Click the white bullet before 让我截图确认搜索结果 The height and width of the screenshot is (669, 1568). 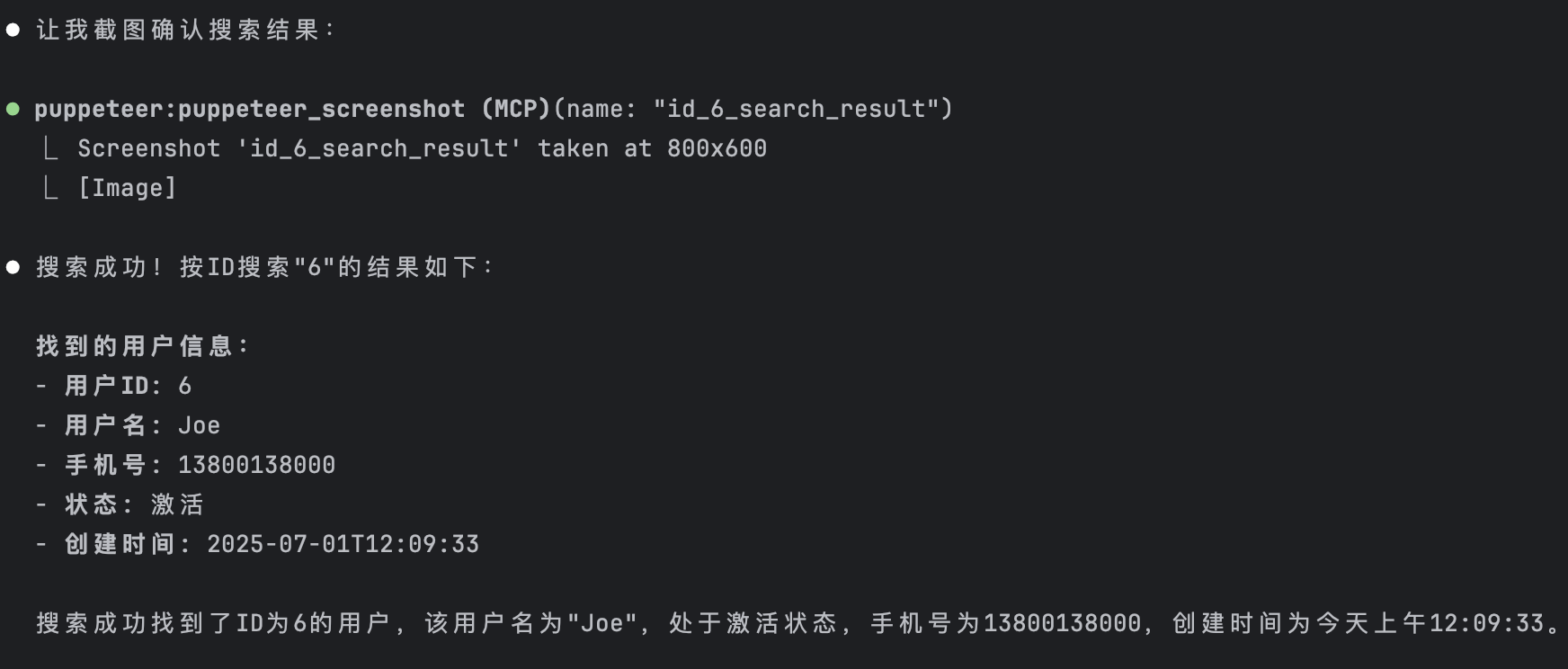tap(13, 31)
